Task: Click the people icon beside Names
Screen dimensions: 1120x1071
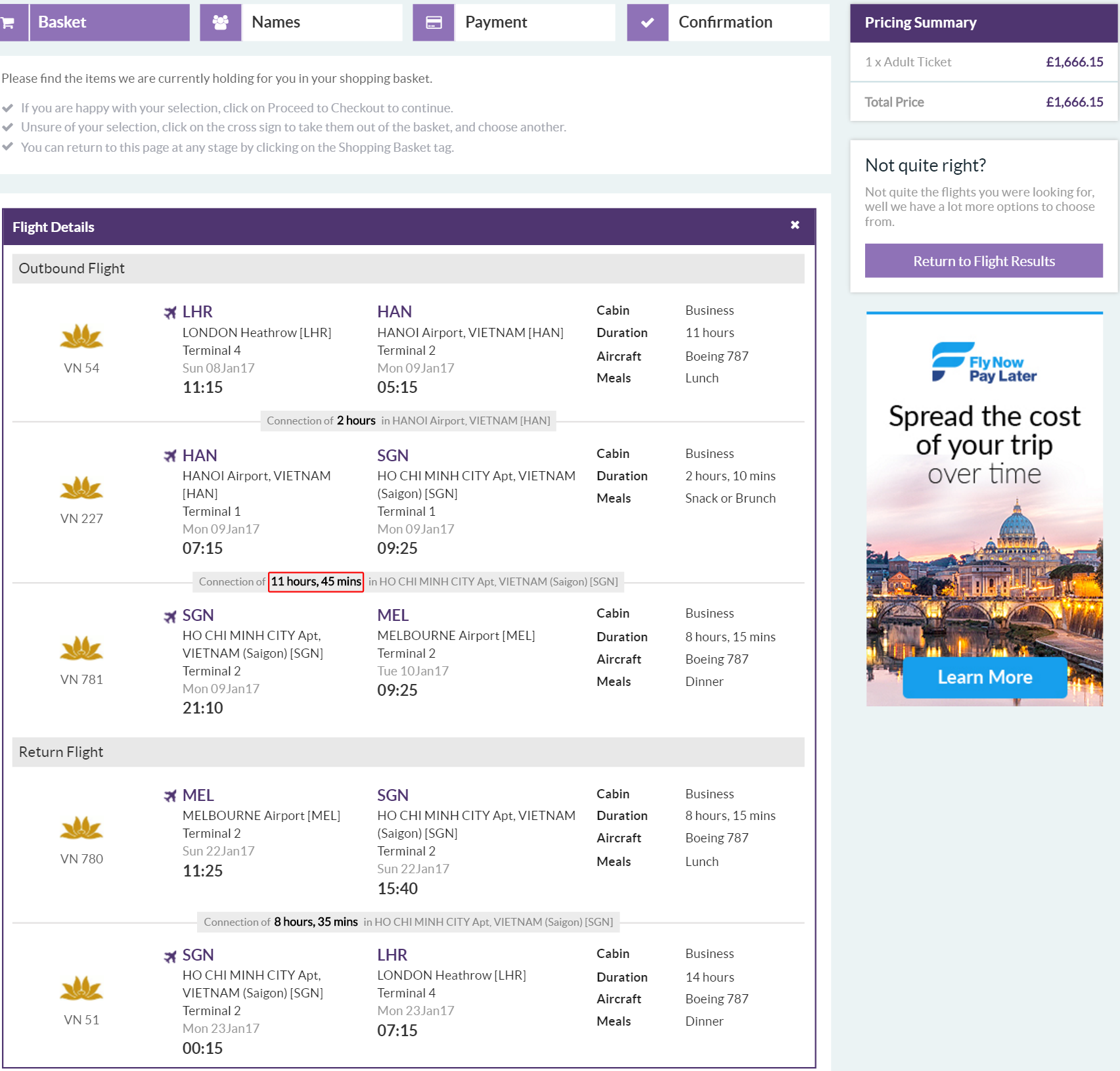Action: click(x=221, y=22)
